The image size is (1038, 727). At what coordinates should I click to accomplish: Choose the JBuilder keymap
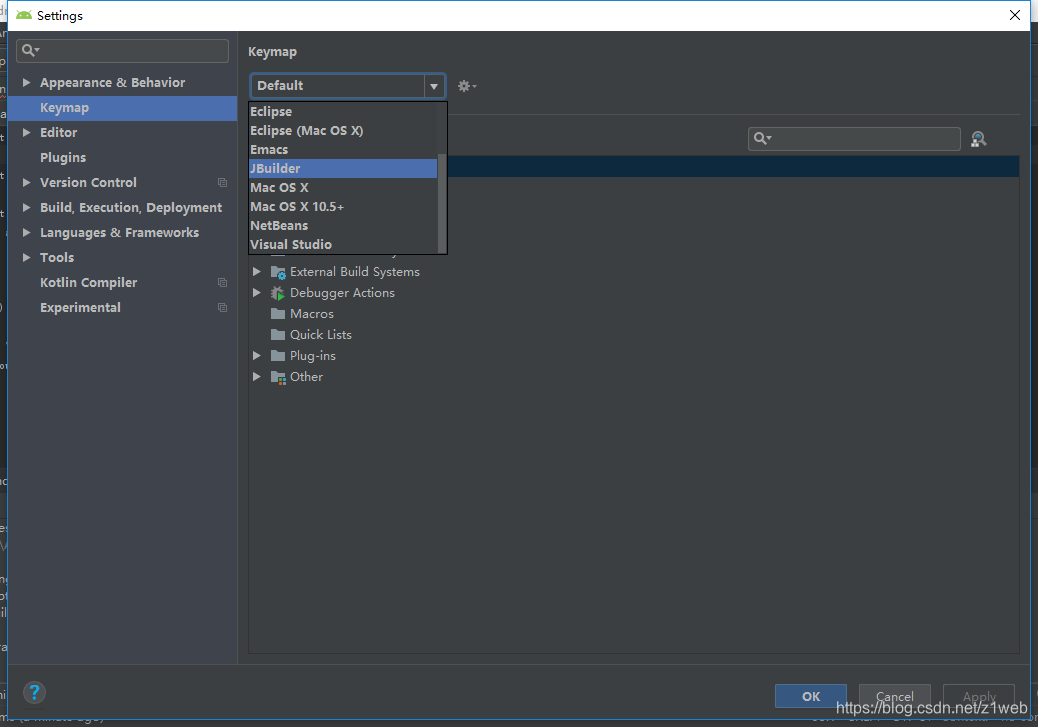343,169
